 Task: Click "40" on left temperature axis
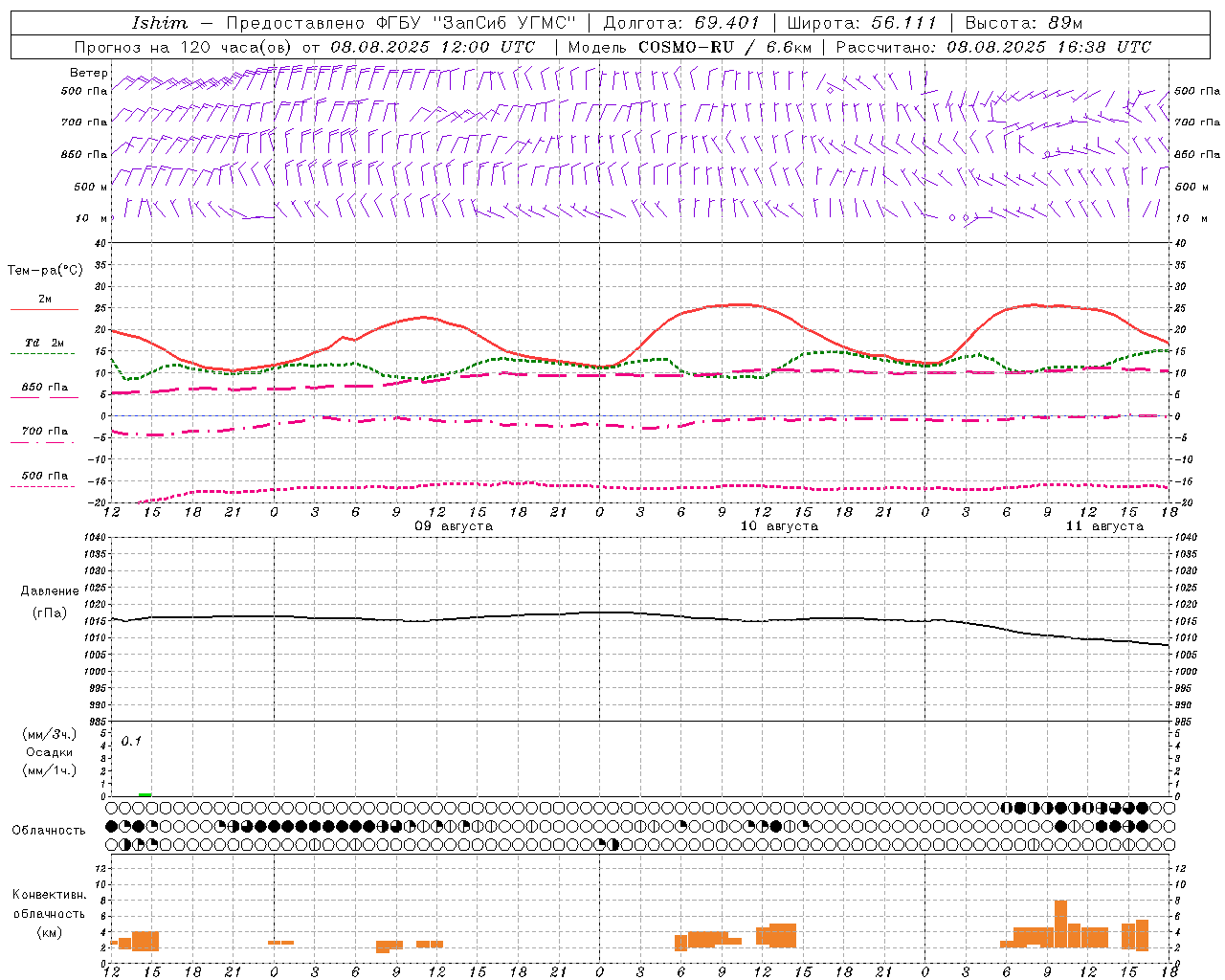click(x=100, y=244)
